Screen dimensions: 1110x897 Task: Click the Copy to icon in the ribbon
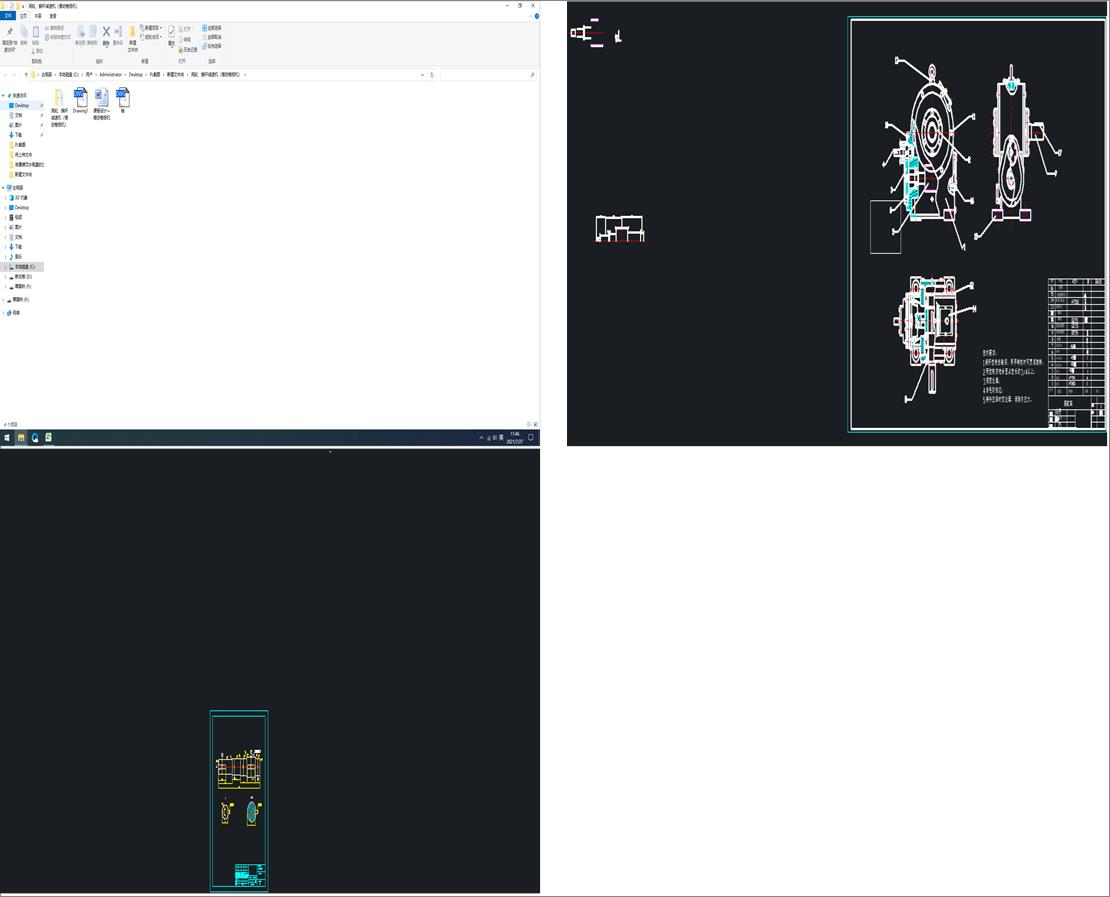(93, 32)
